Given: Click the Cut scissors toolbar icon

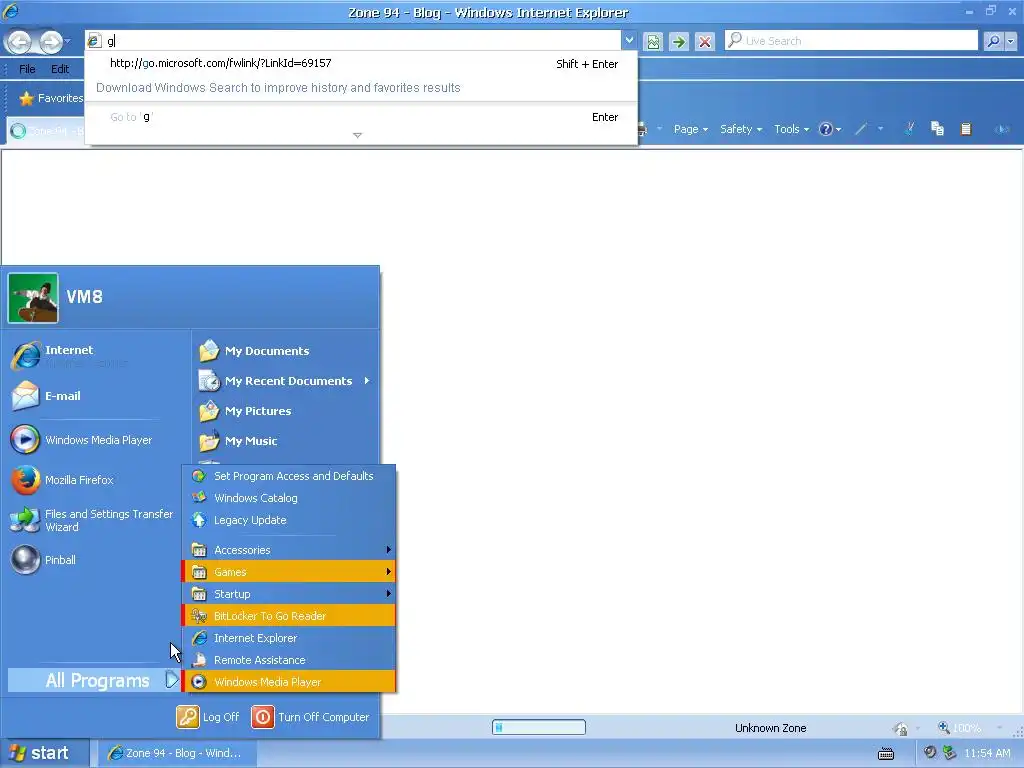Looking at the screenshot, I should [x=909, y=129].
